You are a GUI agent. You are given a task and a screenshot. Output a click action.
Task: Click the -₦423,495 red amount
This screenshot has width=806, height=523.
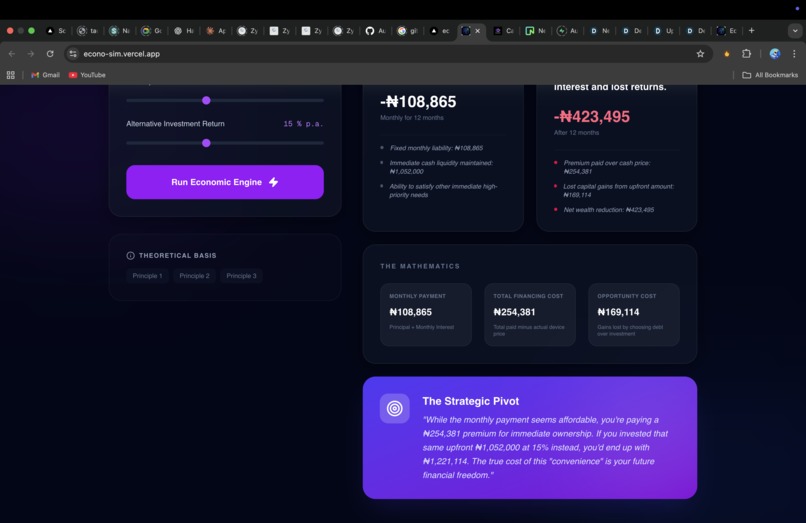tap(592, 117)
